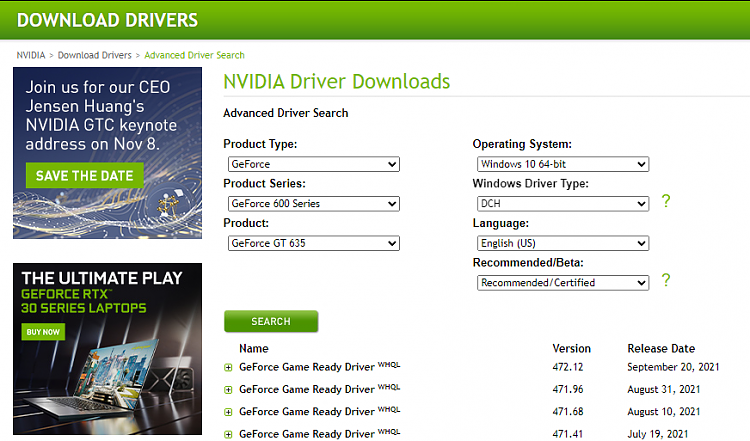Open GeForce Game Ready Driver released August 10, 2021
The image size is (750, 441).
(x=320, y=411)
